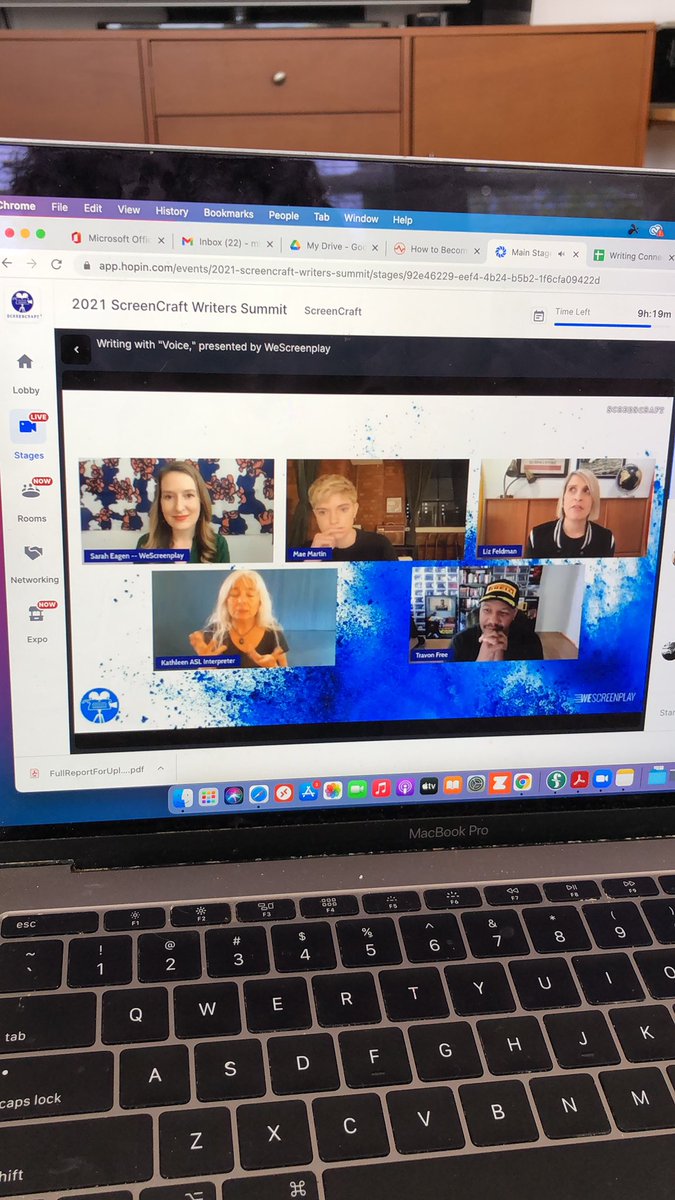This screenshot has height=1200, width=675.
Task: Open Music from the Dock
Action: point(381,789)
